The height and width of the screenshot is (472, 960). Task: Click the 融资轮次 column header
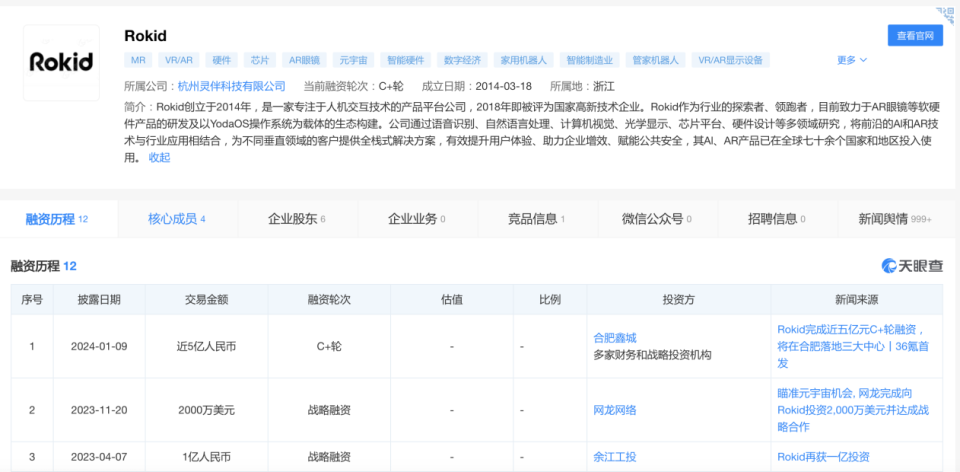click(329, 300)
